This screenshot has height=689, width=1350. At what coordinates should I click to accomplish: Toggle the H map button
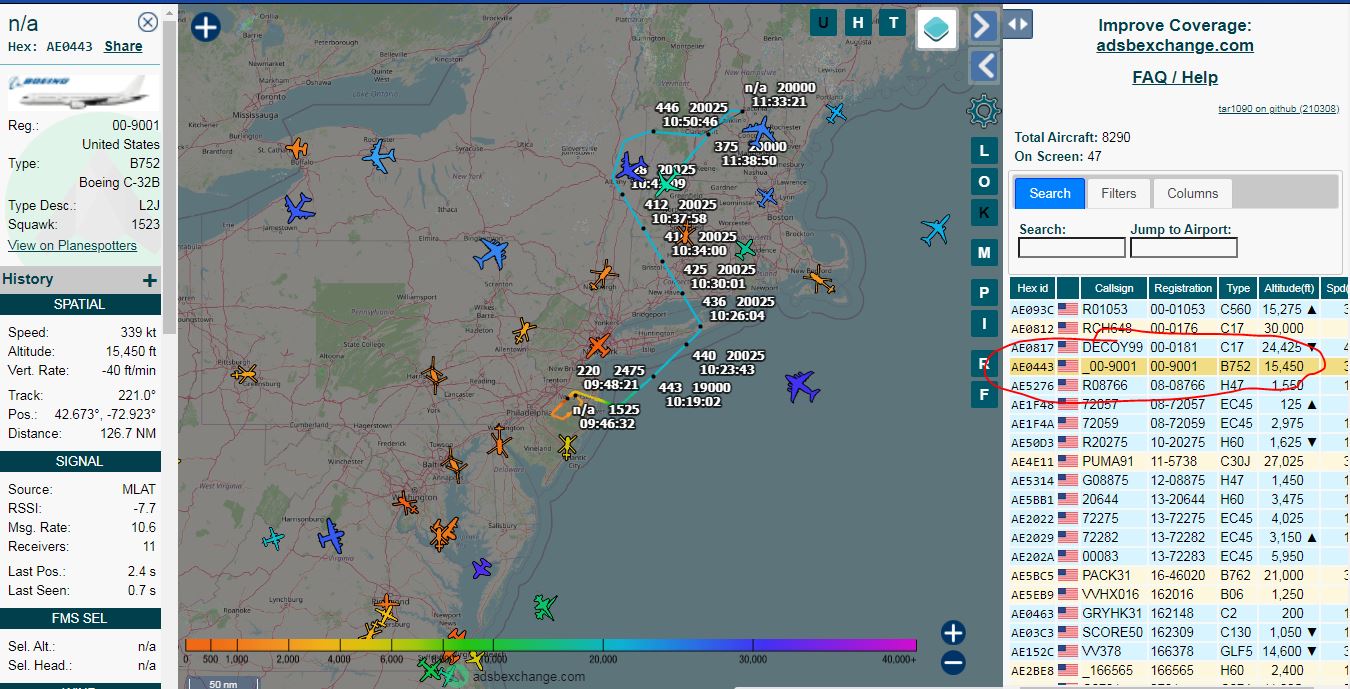858,23
